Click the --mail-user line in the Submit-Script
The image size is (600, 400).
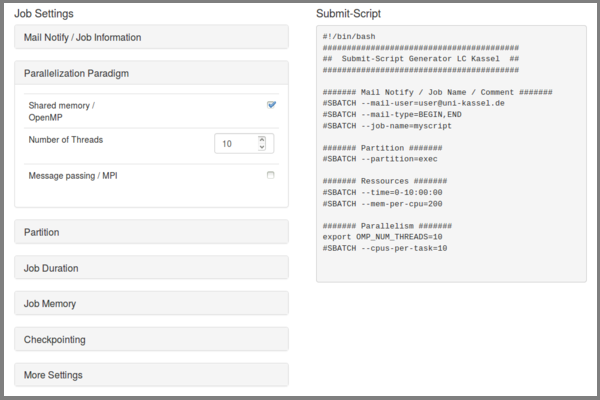tap(413, 103)
